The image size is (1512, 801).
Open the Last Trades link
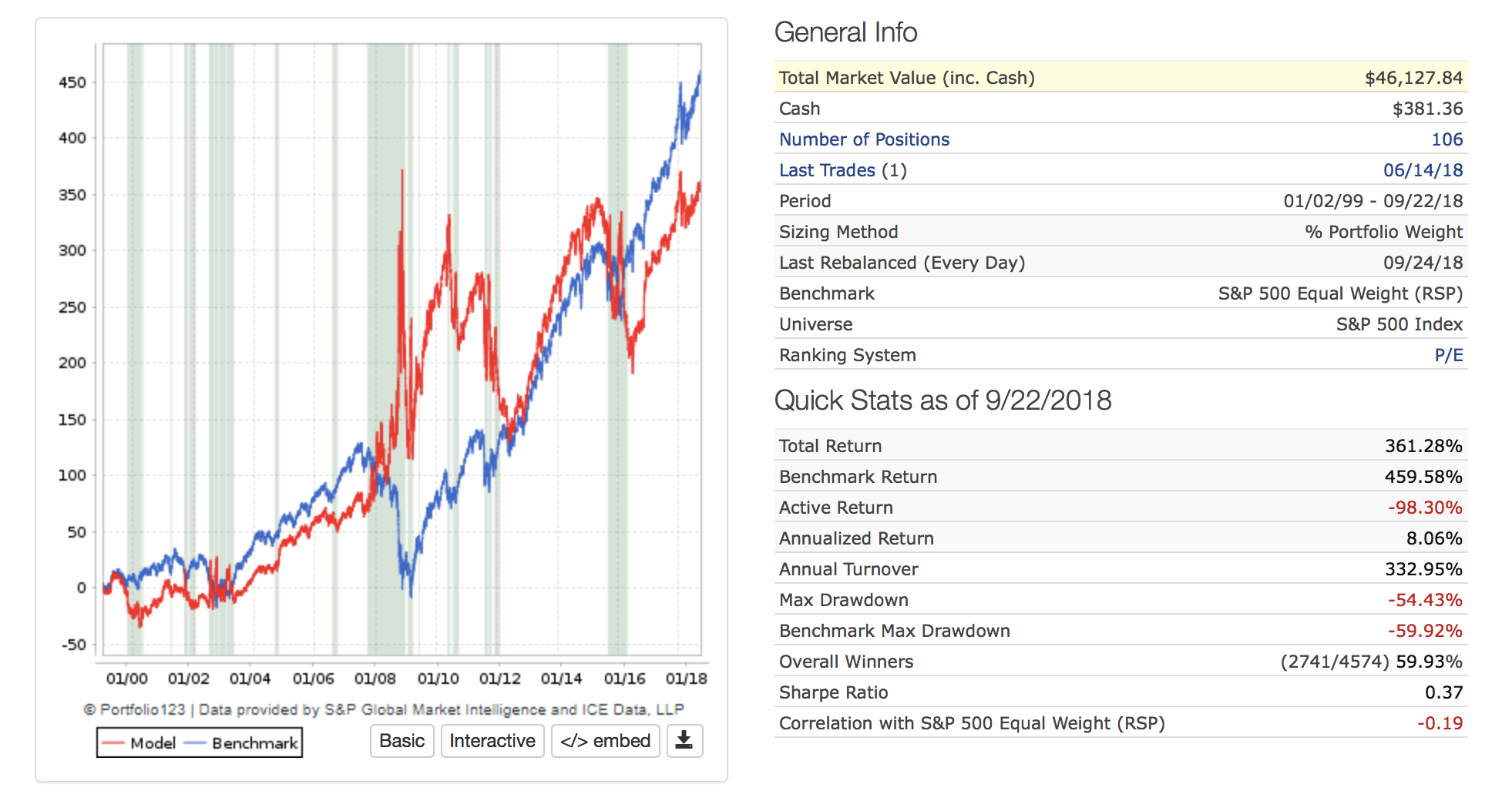click(827, 170)
